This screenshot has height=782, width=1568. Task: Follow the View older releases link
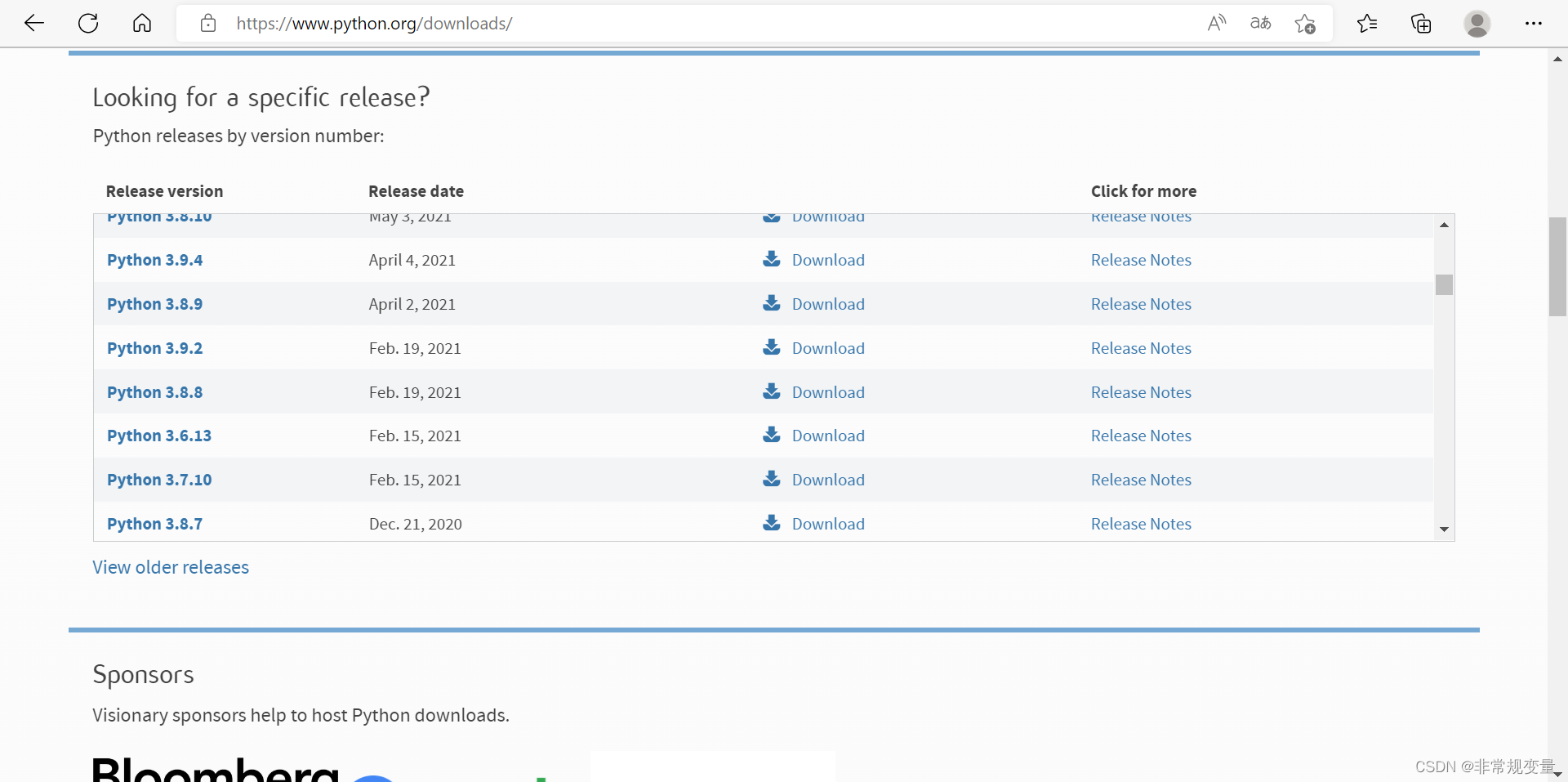(171, 567)
